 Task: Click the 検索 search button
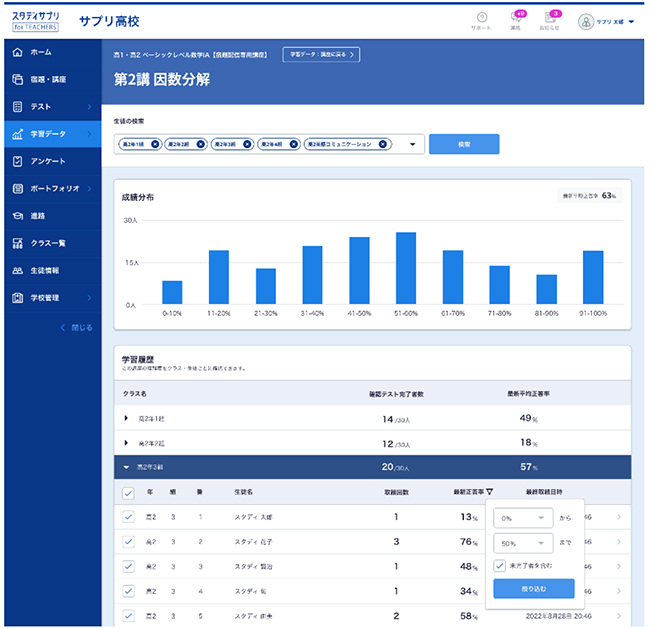pos(464,144)
